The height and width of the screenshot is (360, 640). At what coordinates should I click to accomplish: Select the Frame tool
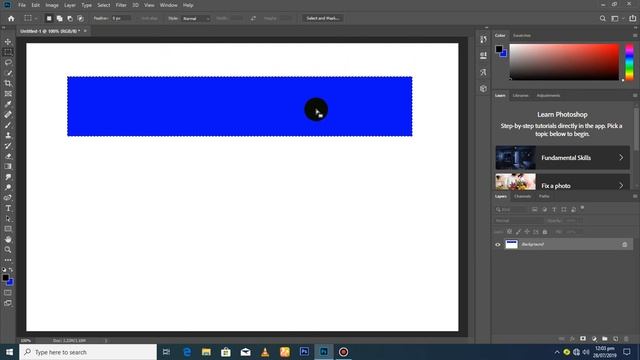pos(8,94)
